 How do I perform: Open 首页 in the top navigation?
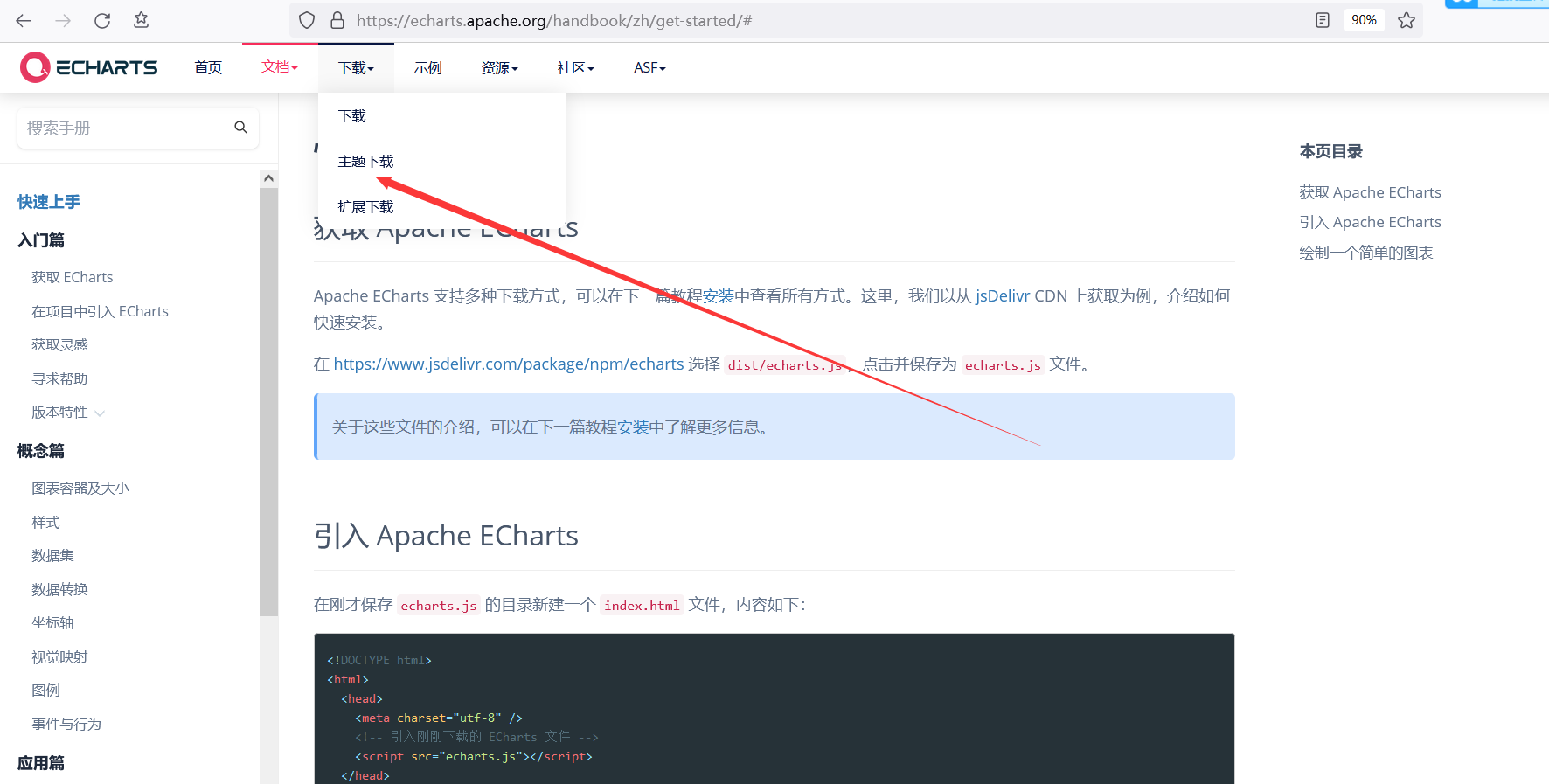[208, 67]
